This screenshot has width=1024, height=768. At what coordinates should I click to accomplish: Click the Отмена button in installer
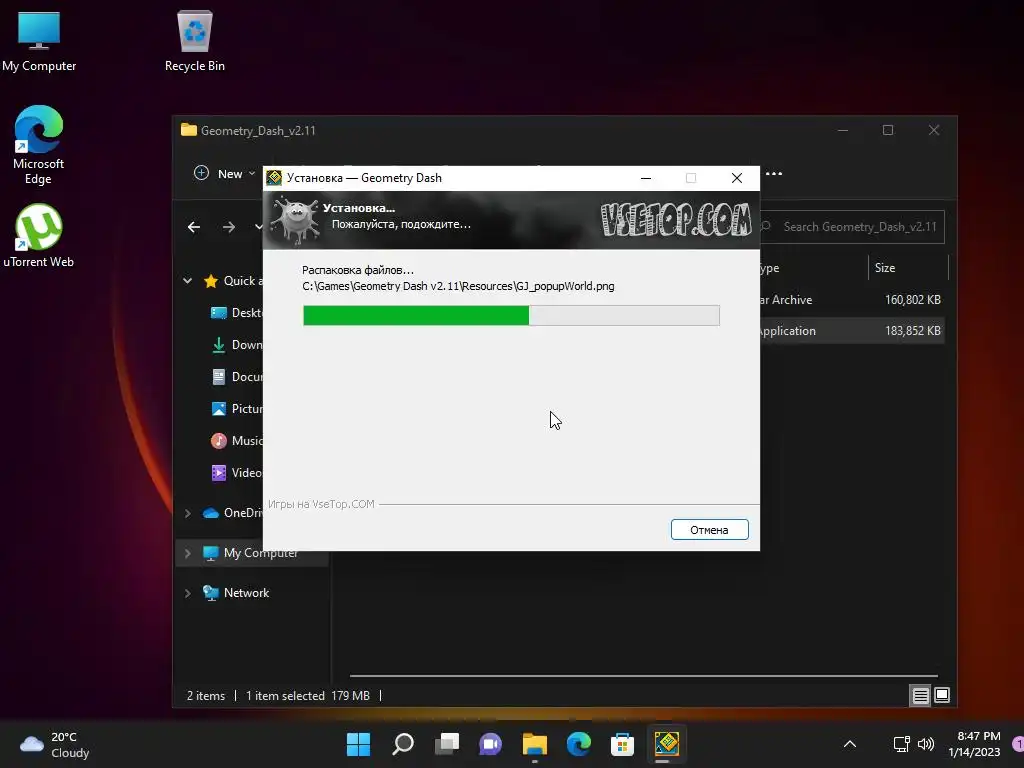[709, 530]
